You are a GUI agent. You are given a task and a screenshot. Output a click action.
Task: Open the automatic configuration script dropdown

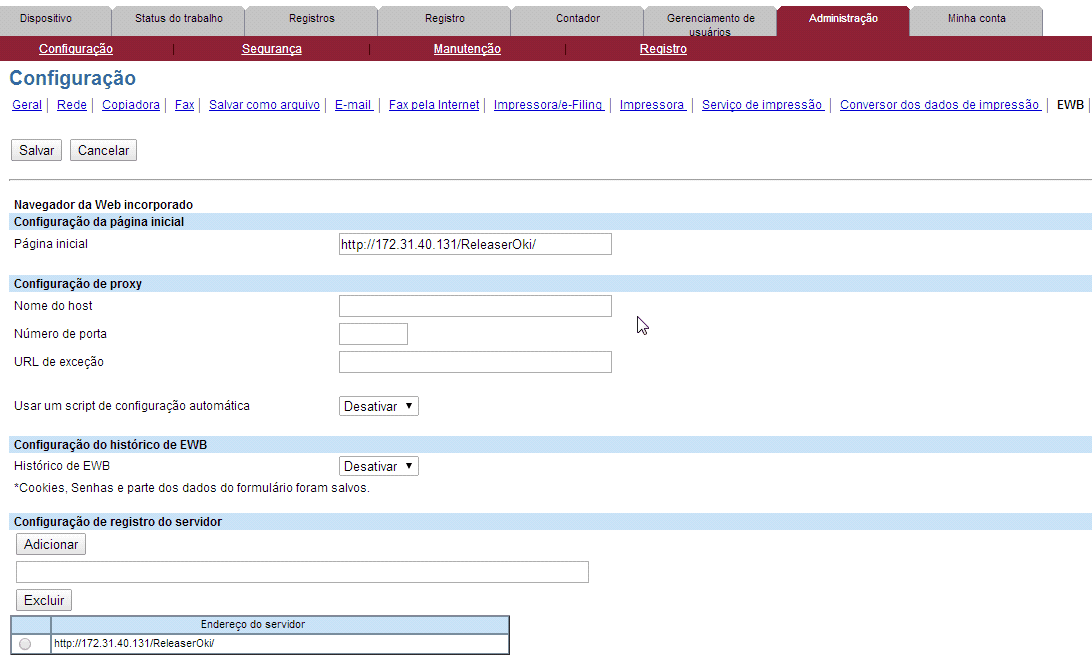pos(378,406)
